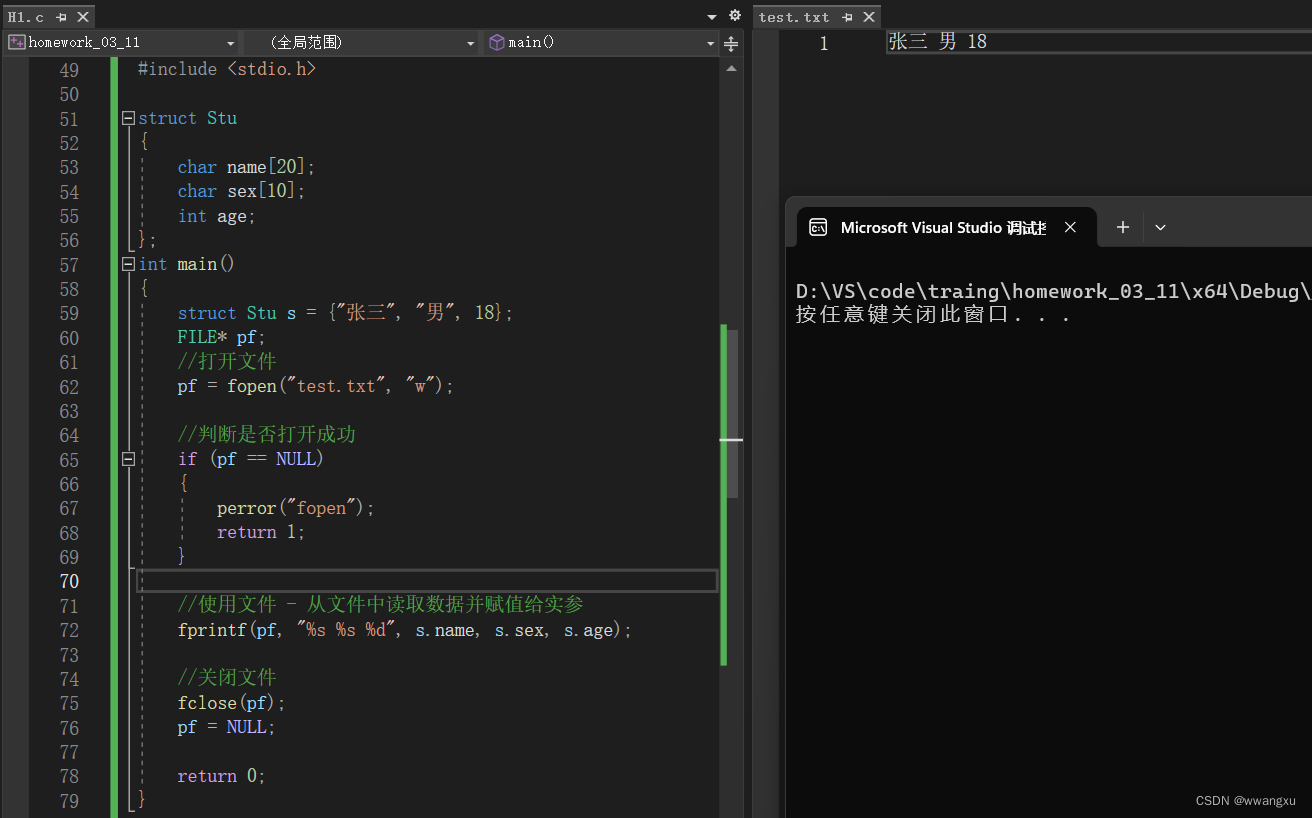Collapse the struct Stu block

click(x=128, y=118)
